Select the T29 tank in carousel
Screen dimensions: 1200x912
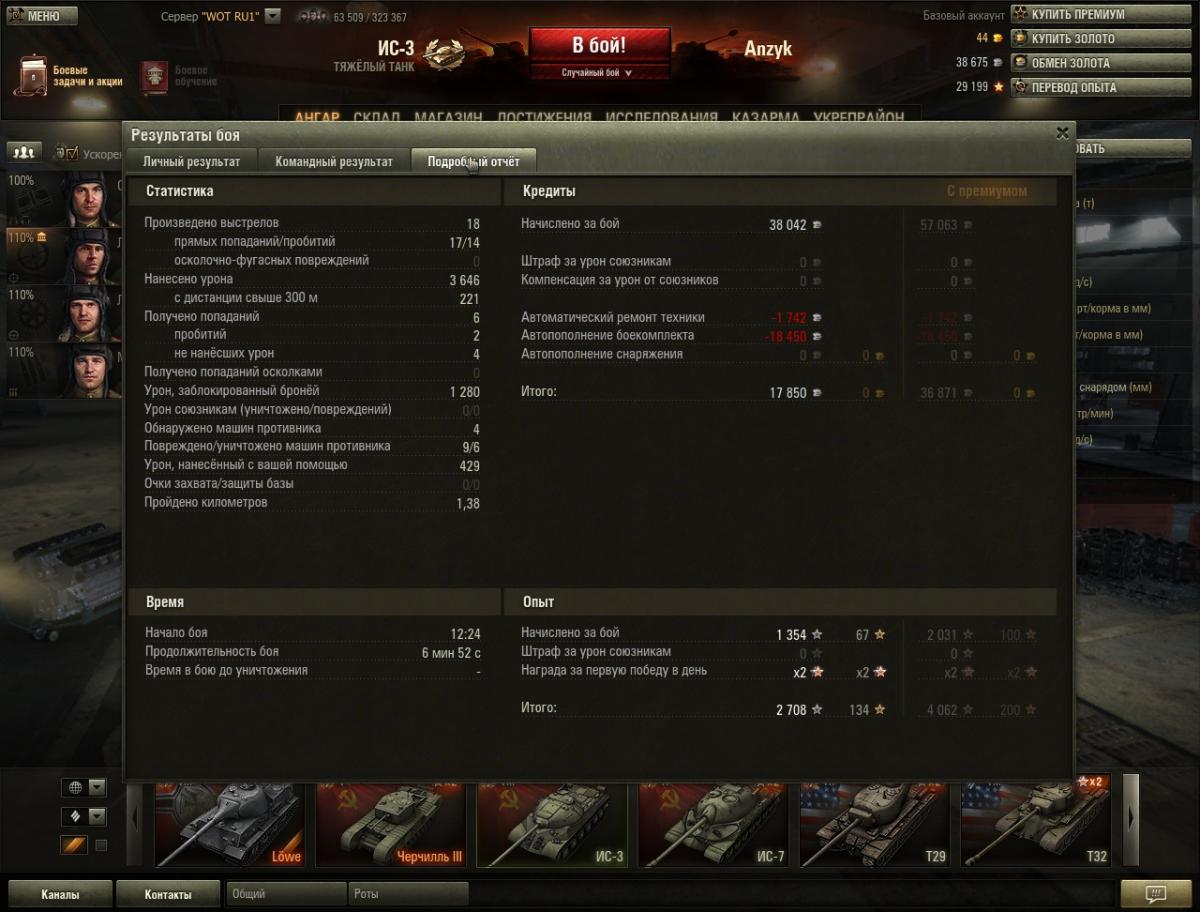[875, 823]
